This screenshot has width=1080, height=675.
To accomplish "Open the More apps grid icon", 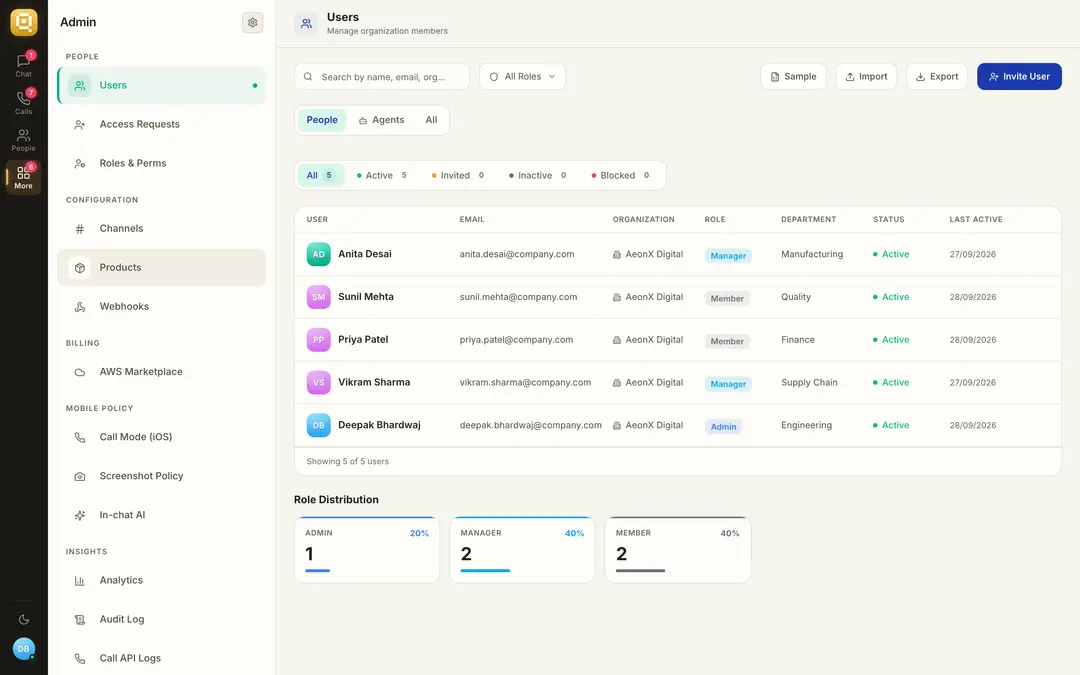I will click(23, 177).
